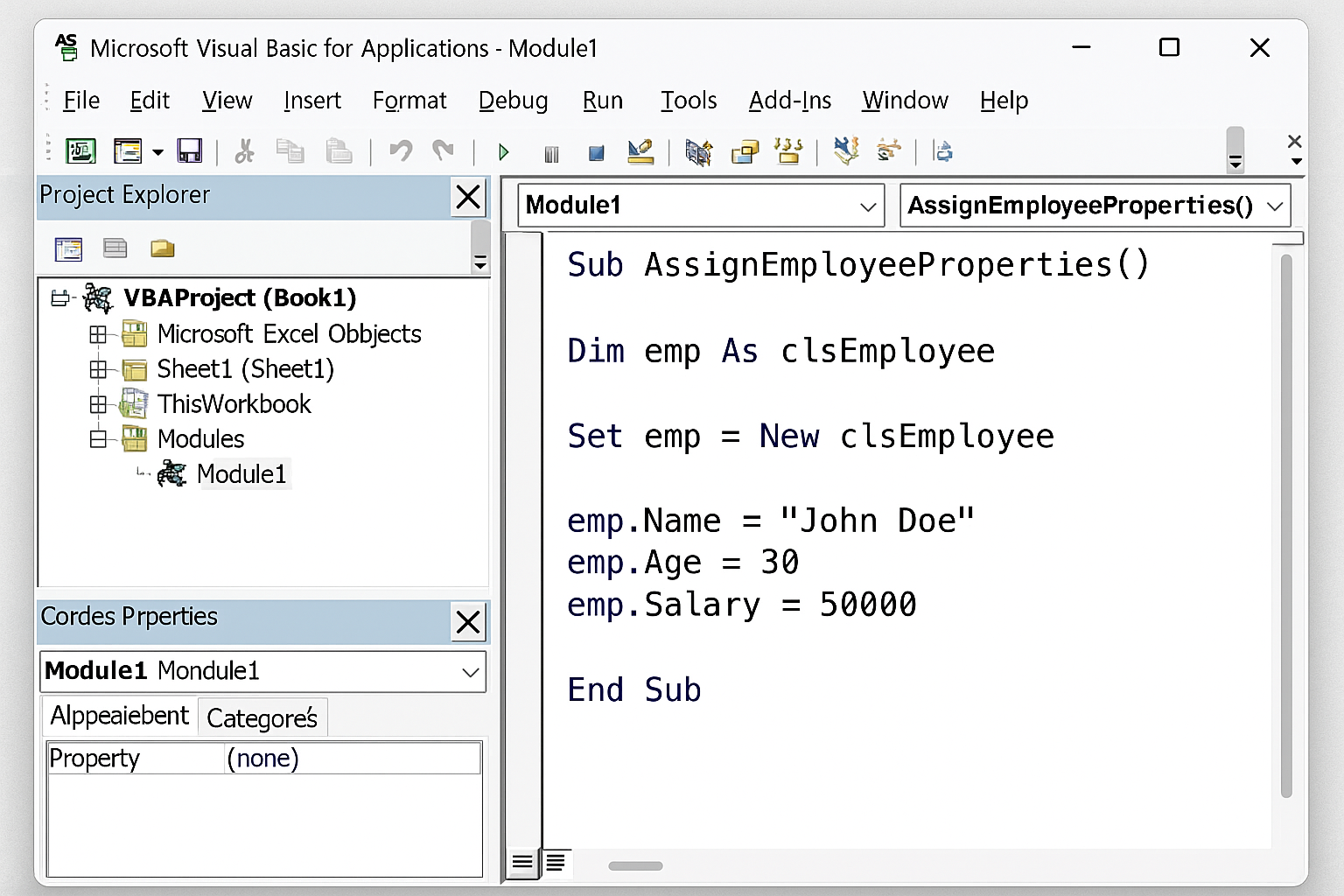Viewport: 1344px width, 896px height.
Task: Close the Project Explorer panel
Action: 468,197
